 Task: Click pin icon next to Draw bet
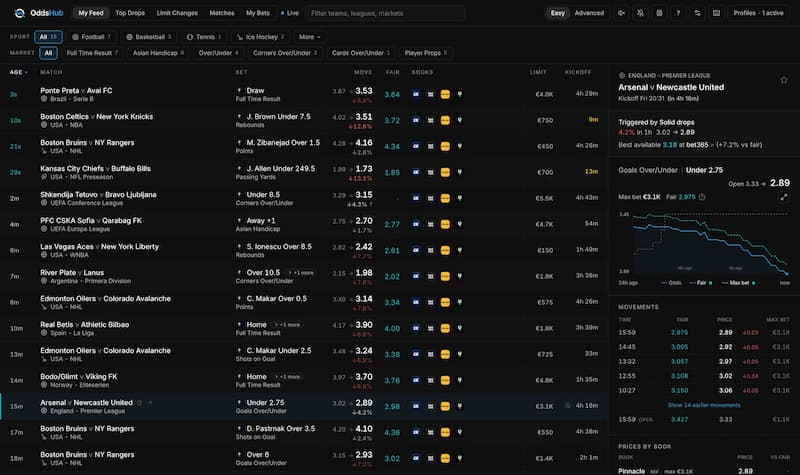tap(239, 90)
